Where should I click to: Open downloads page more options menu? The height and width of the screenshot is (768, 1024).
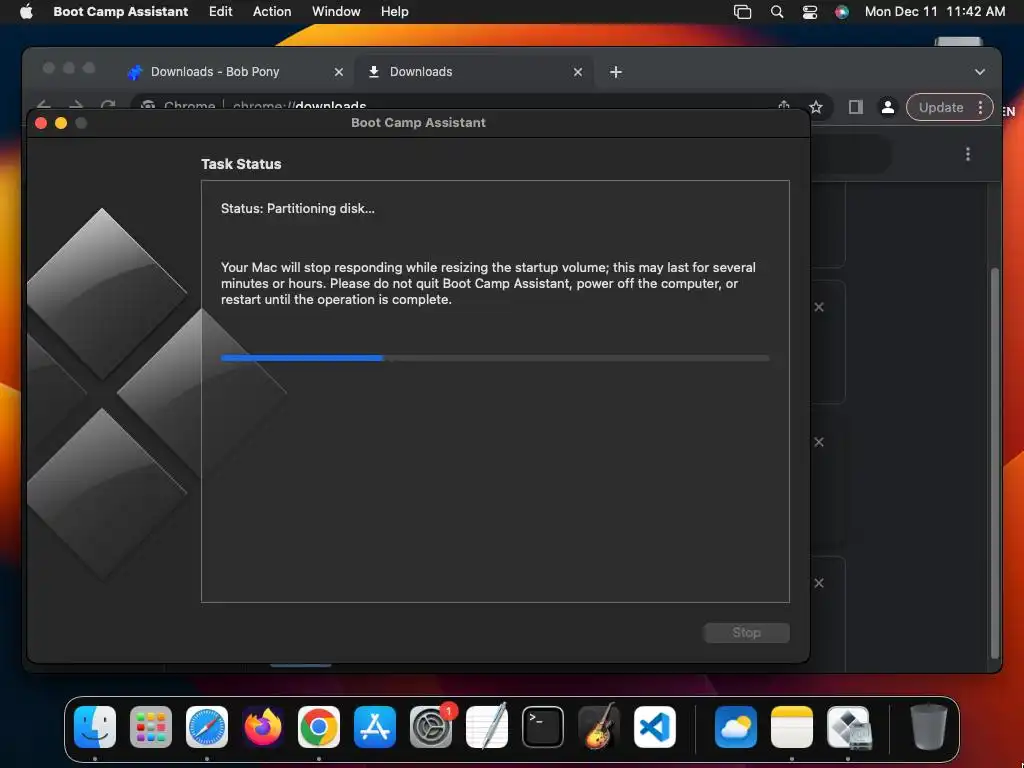click(968, 154)
